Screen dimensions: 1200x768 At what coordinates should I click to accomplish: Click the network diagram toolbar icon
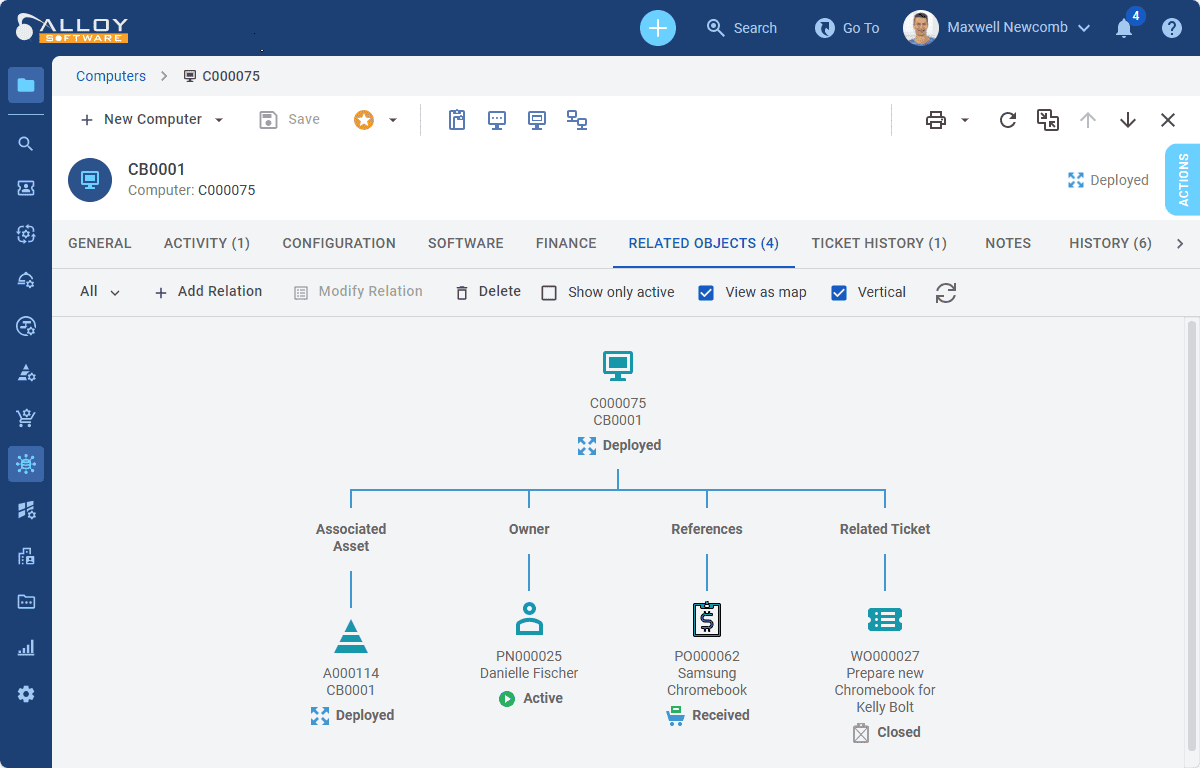tap(577, 120)
